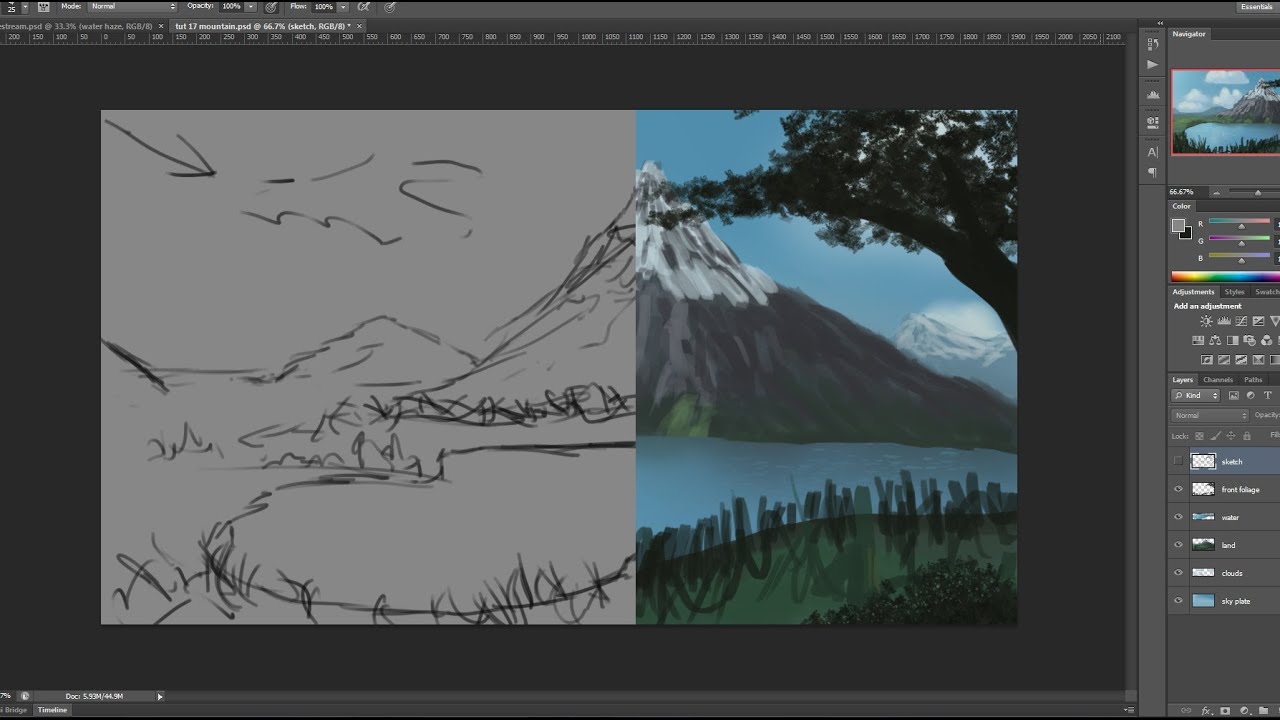Viewport: 1280px width, 720px height.
Task: Filter layers by adjustment layers icon
Action: coord(1250,395)
